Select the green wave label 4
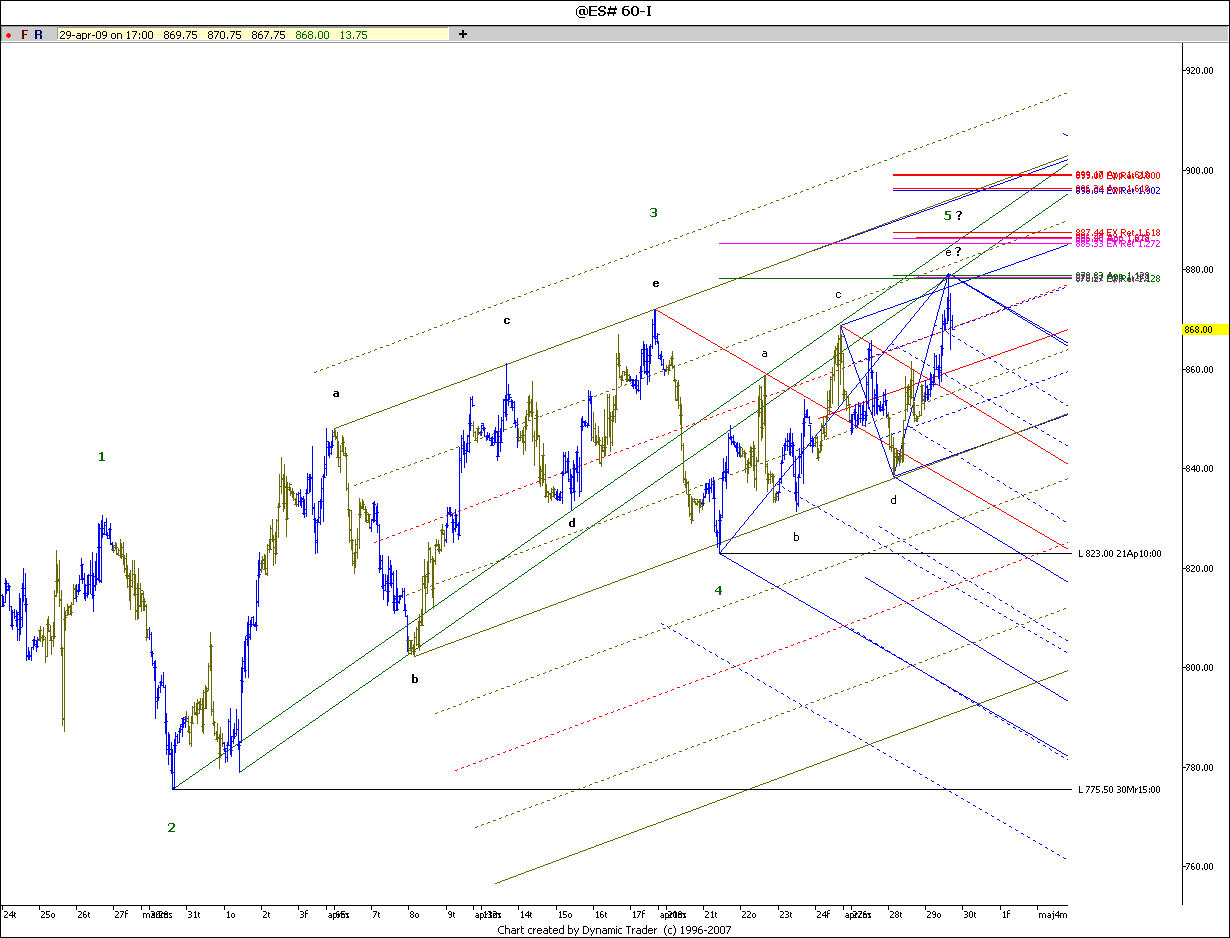This screenshot has height=938, width=1230. point(718,590)
